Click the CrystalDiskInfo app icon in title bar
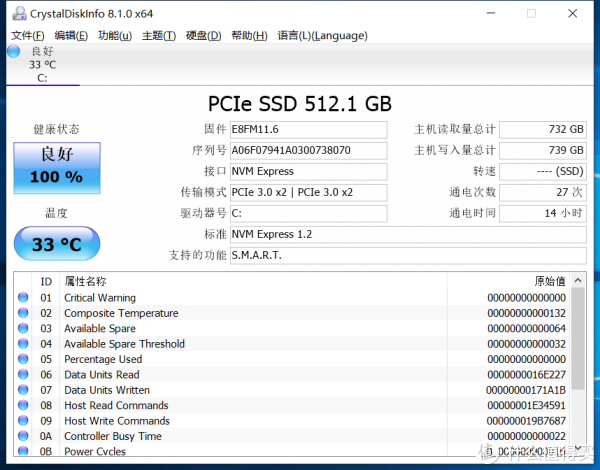Screen dimensions: 600x470 19,14
